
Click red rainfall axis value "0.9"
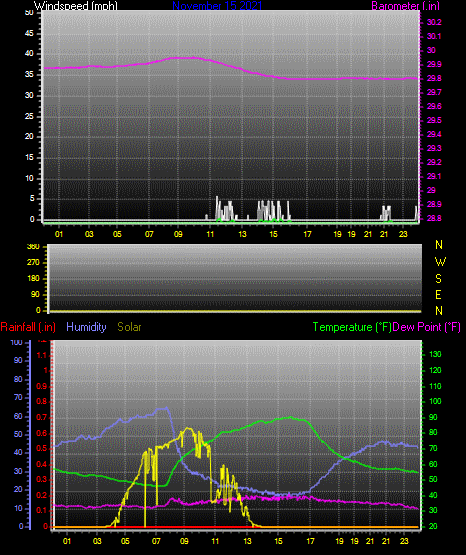pyautogui.click(x=42, y=386)
